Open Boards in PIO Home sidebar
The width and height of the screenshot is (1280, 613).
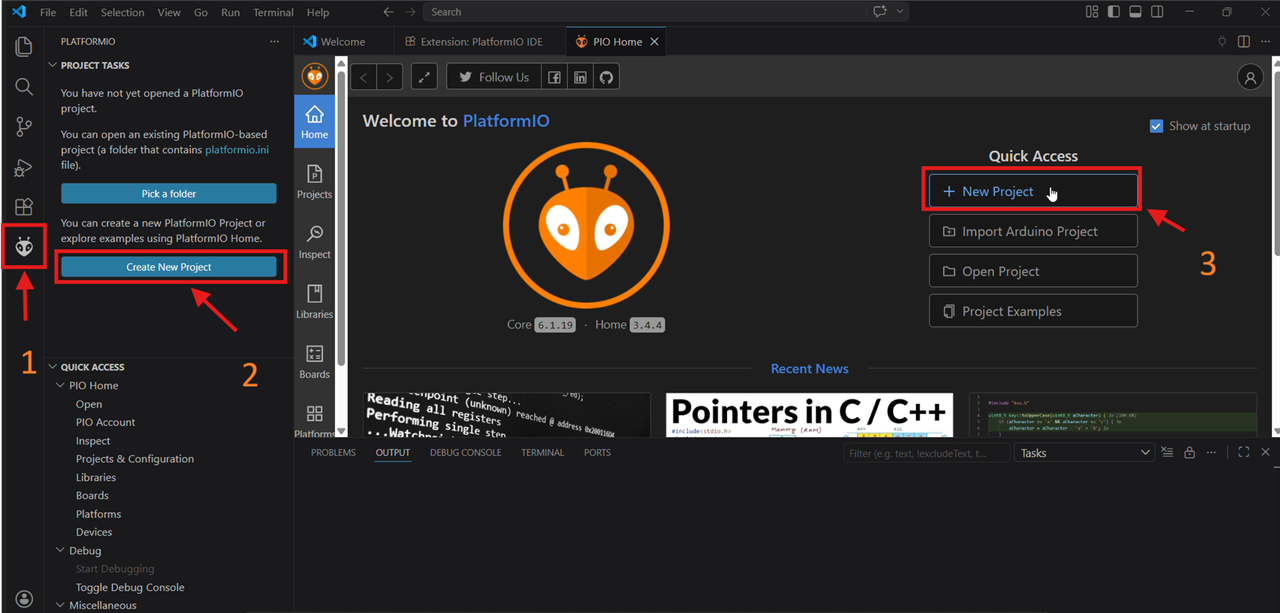coord(314,362)
